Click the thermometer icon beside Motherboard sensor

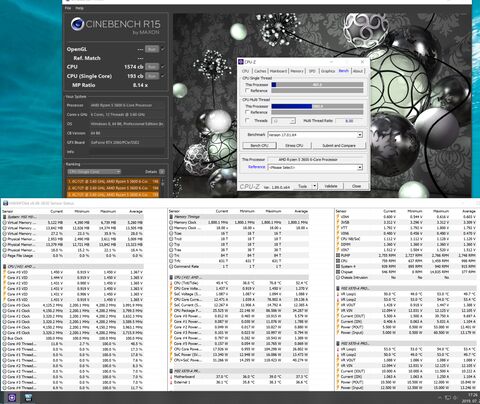click(171, 377)
